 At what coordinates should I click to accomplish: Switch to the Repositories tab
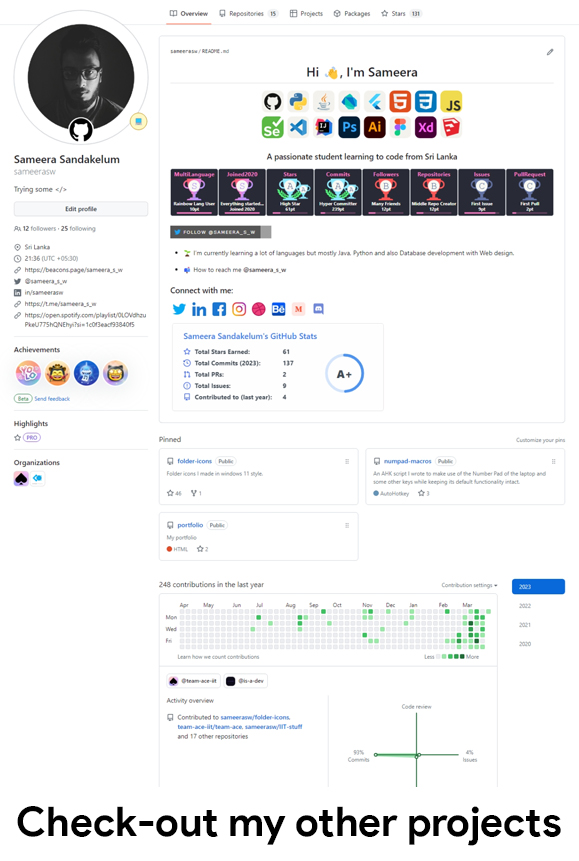pos(248,14)
